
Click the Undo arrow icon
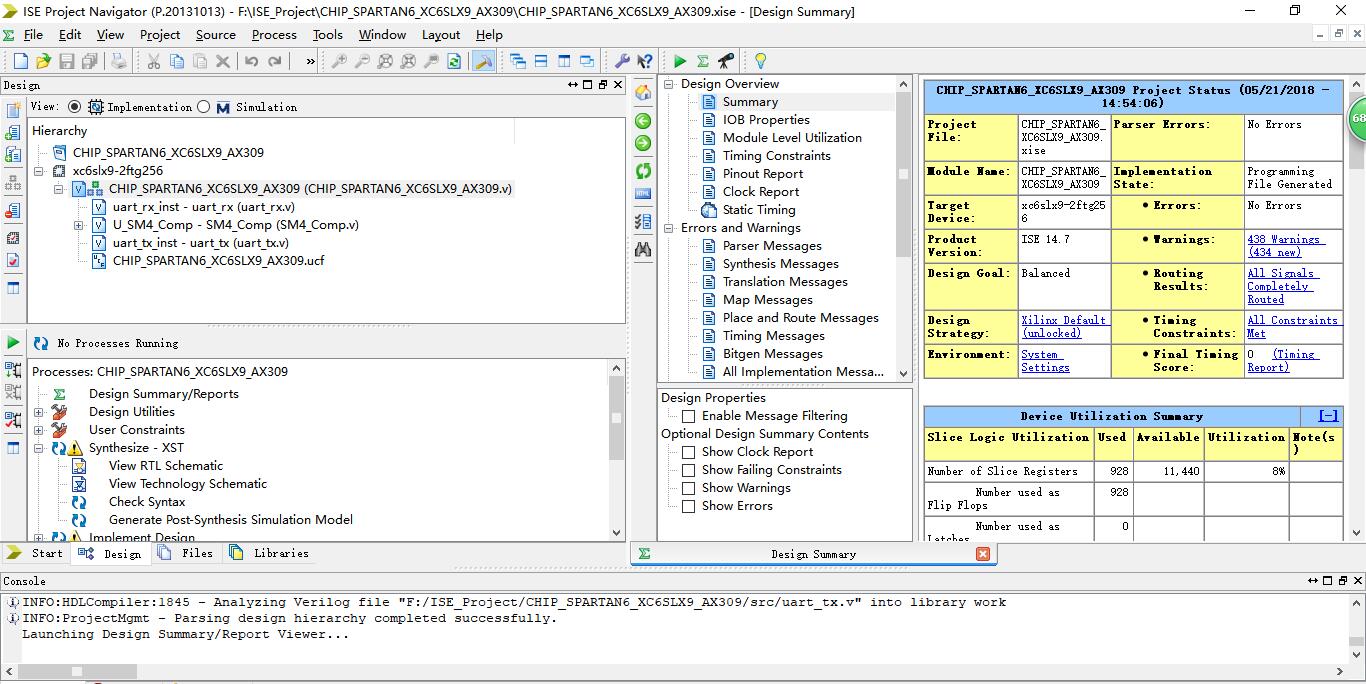click(251, 61)
